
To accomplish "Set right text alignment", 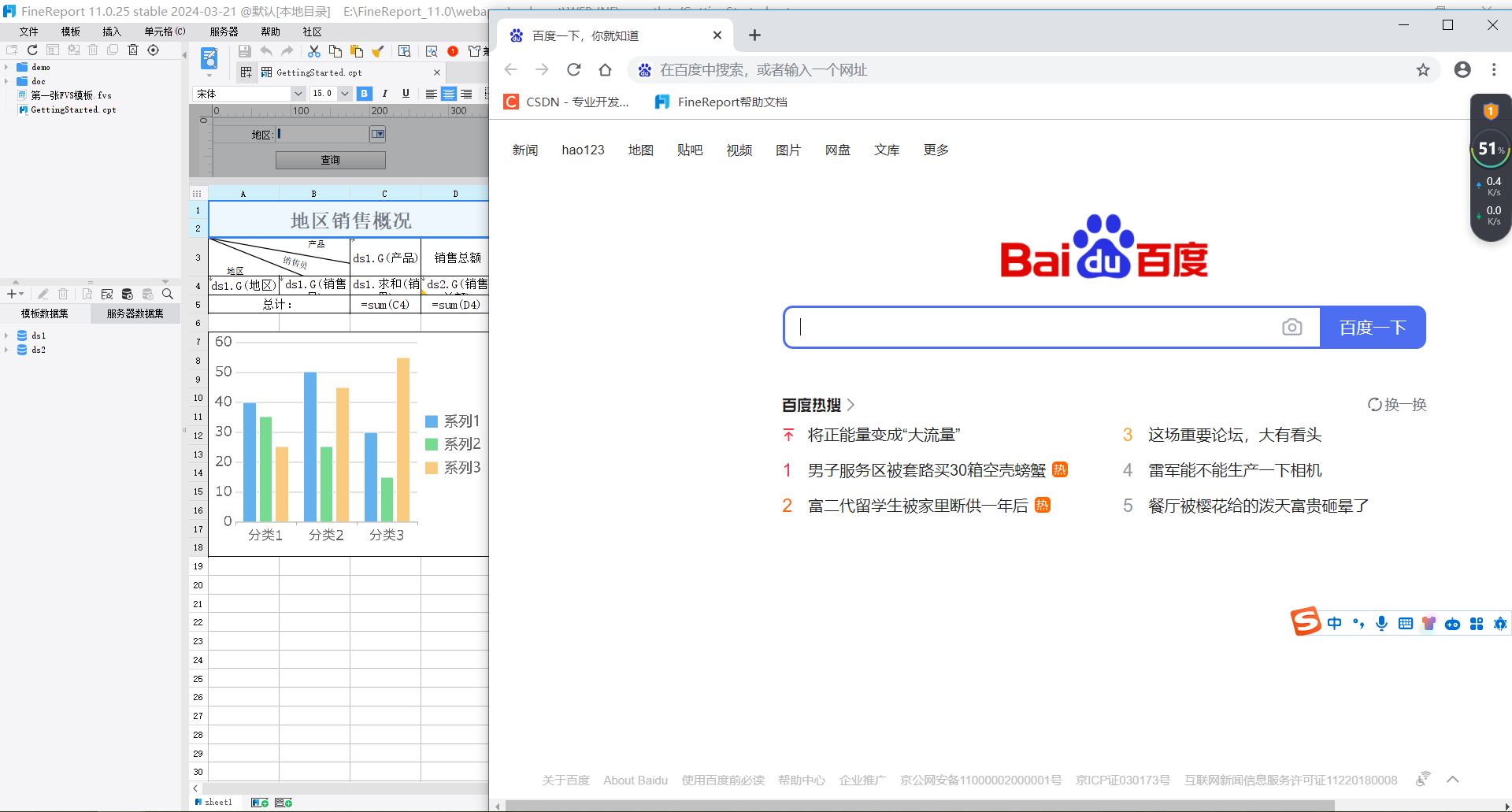I will [x=467, y=94].
